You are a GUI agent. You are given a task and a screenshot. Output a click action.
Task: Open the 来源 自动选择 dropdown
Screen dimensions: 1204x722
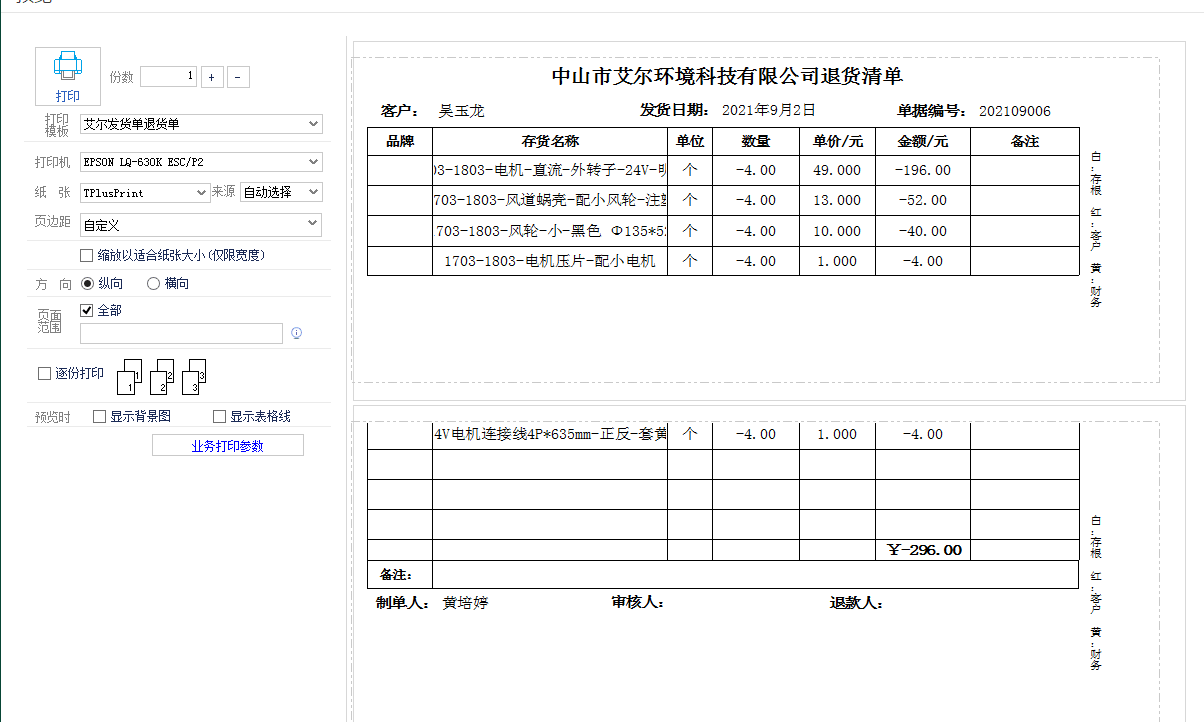tap(281, 192)
